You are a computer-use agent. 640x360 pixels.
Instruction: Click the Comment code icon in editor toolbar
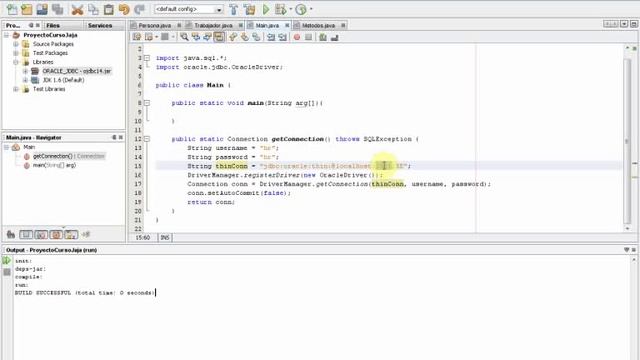323,37
